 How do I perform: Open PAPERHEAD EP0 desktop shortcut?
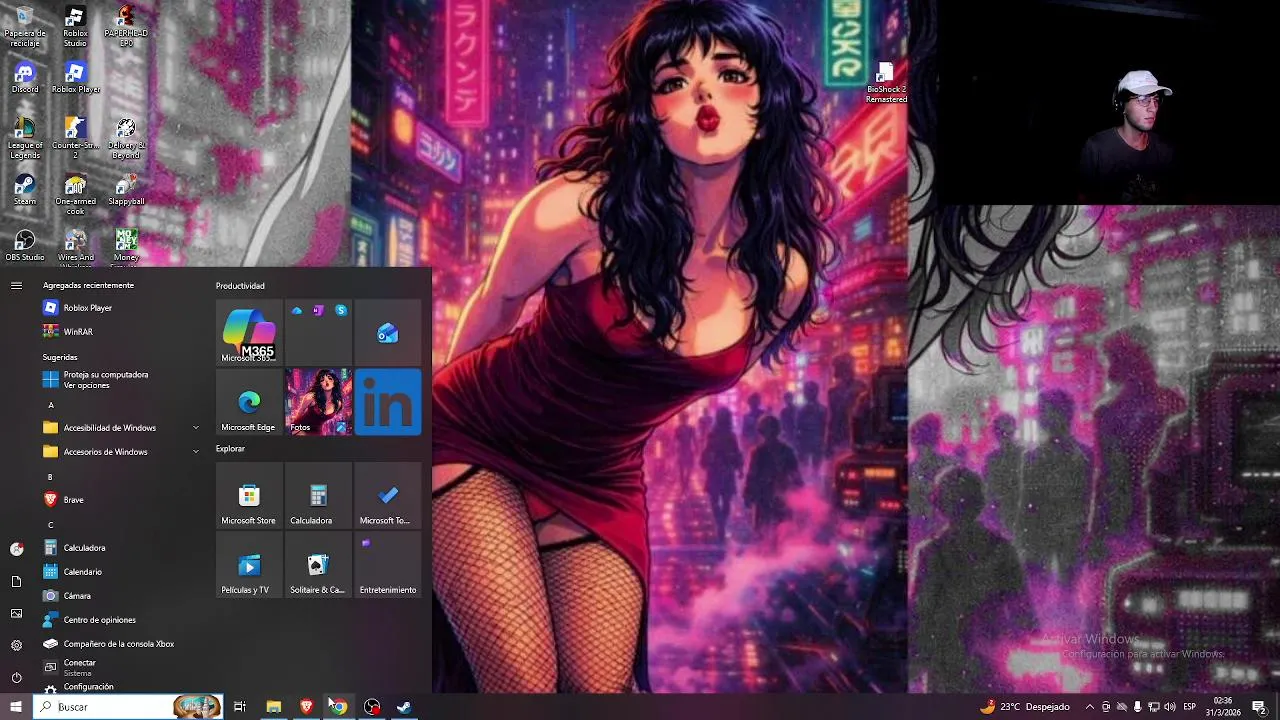point(125,27)
